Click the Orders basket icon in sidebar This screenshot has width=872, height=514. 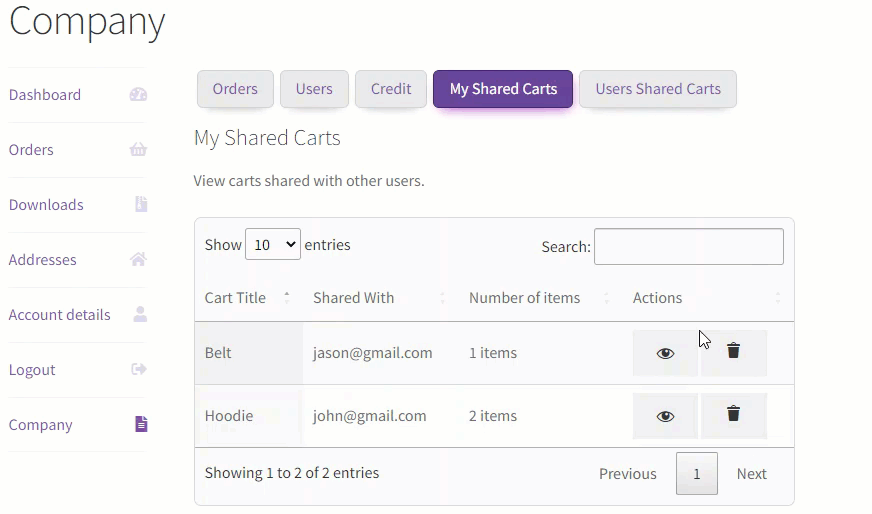pos(138,149)
